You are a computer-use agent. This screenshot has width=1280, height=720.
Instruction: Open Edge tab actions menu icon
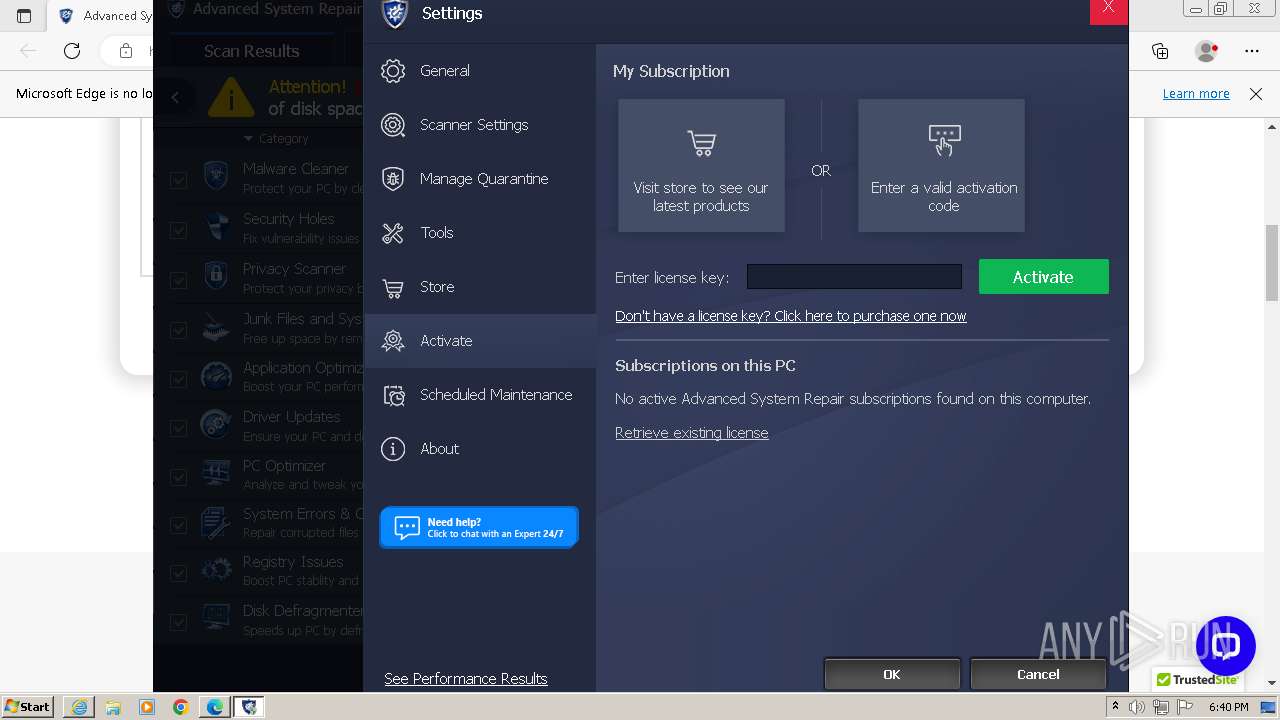pos(24,16)
